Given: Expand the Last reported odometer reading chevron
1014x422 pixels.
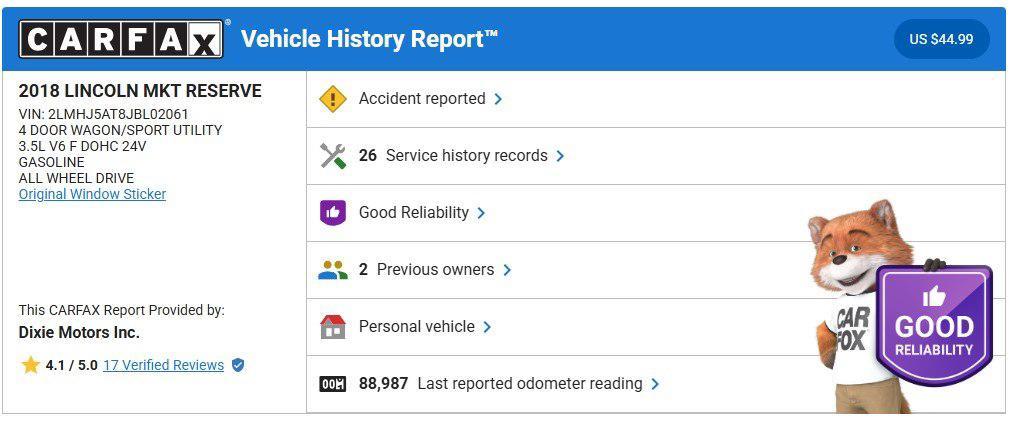Looking at the screenshot, I should (655, 384).
